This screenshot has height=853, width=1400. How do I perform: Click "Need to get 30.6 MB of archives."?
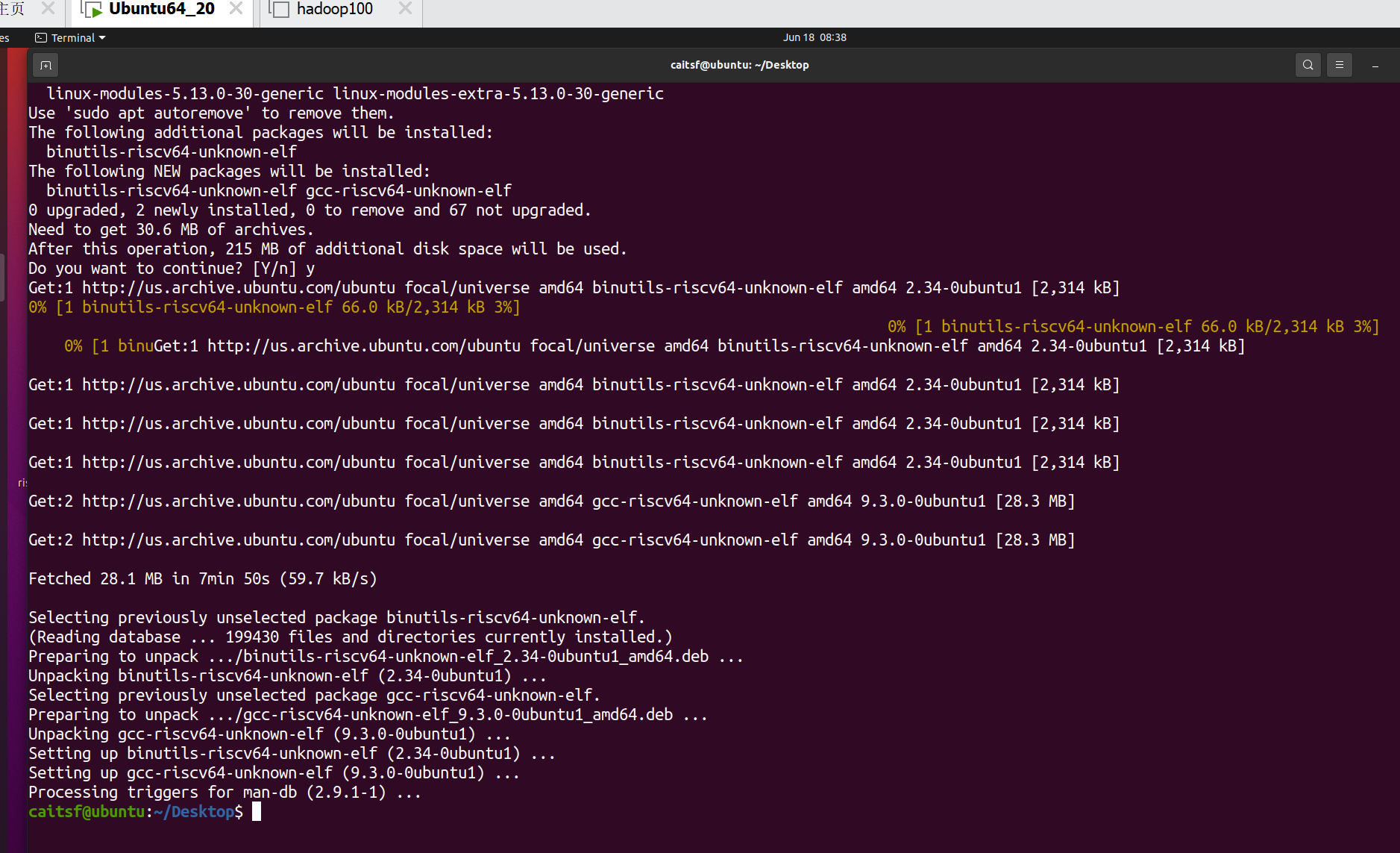171,229
